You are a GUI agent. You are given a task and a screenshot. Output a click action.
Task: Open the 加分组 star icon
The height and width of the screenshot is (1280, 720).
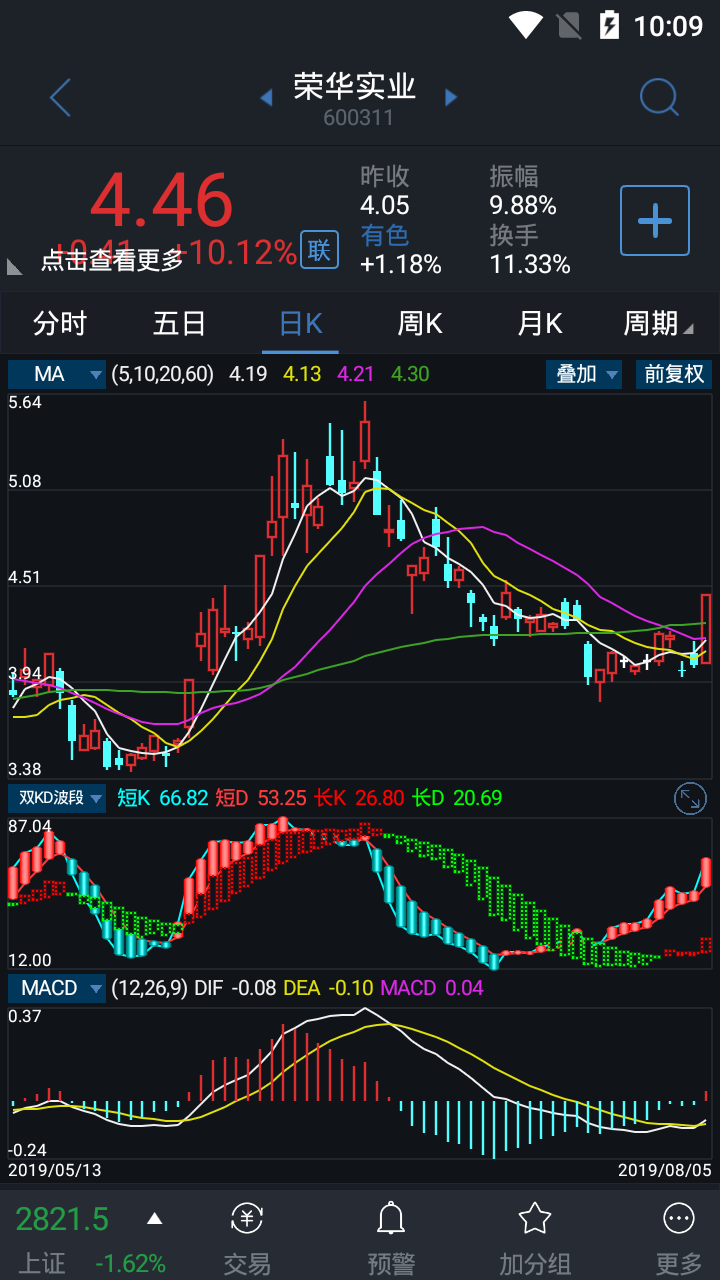click(535, 1218)
